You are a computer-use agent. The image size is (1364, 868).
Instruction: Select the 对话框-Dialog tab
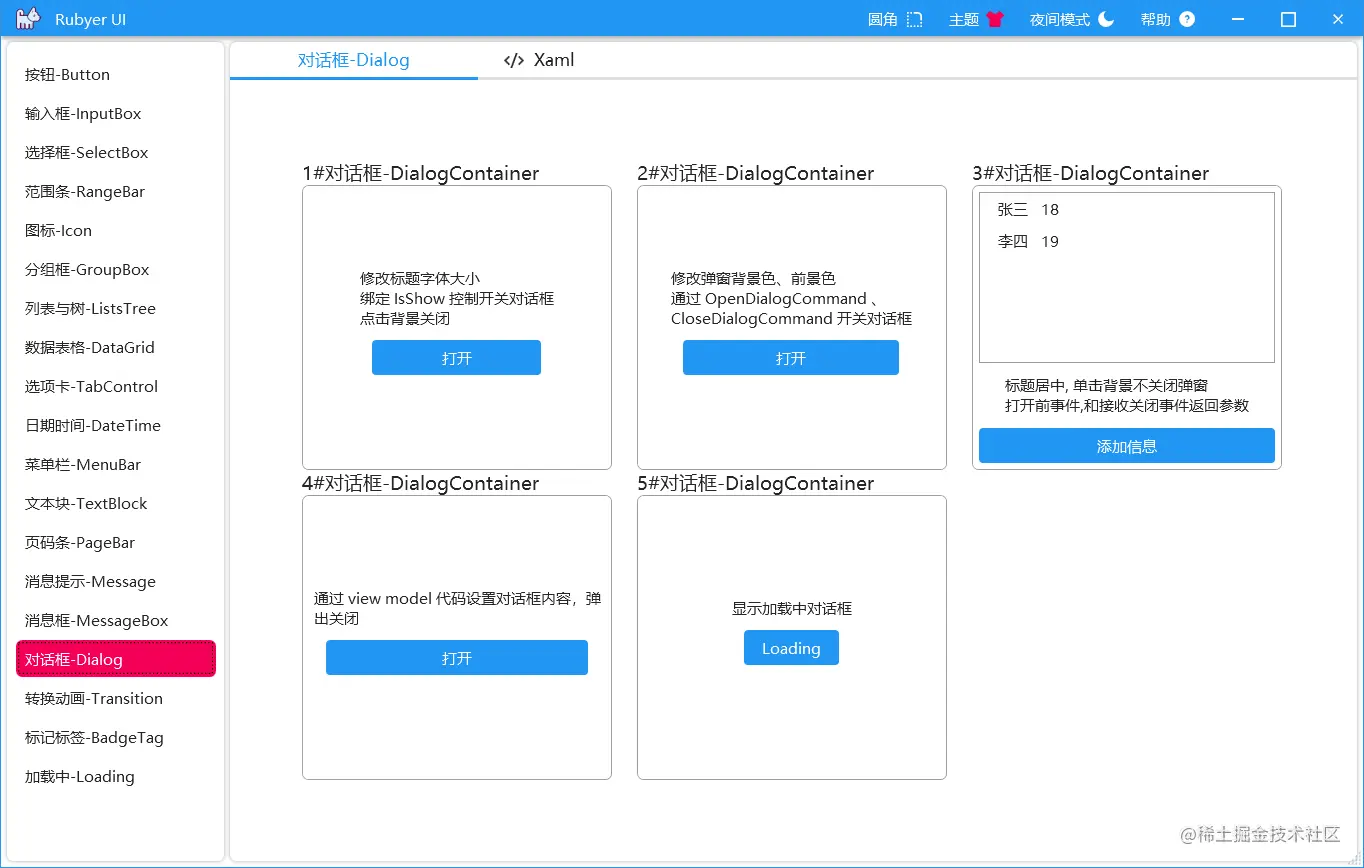[x=354, y=60]
